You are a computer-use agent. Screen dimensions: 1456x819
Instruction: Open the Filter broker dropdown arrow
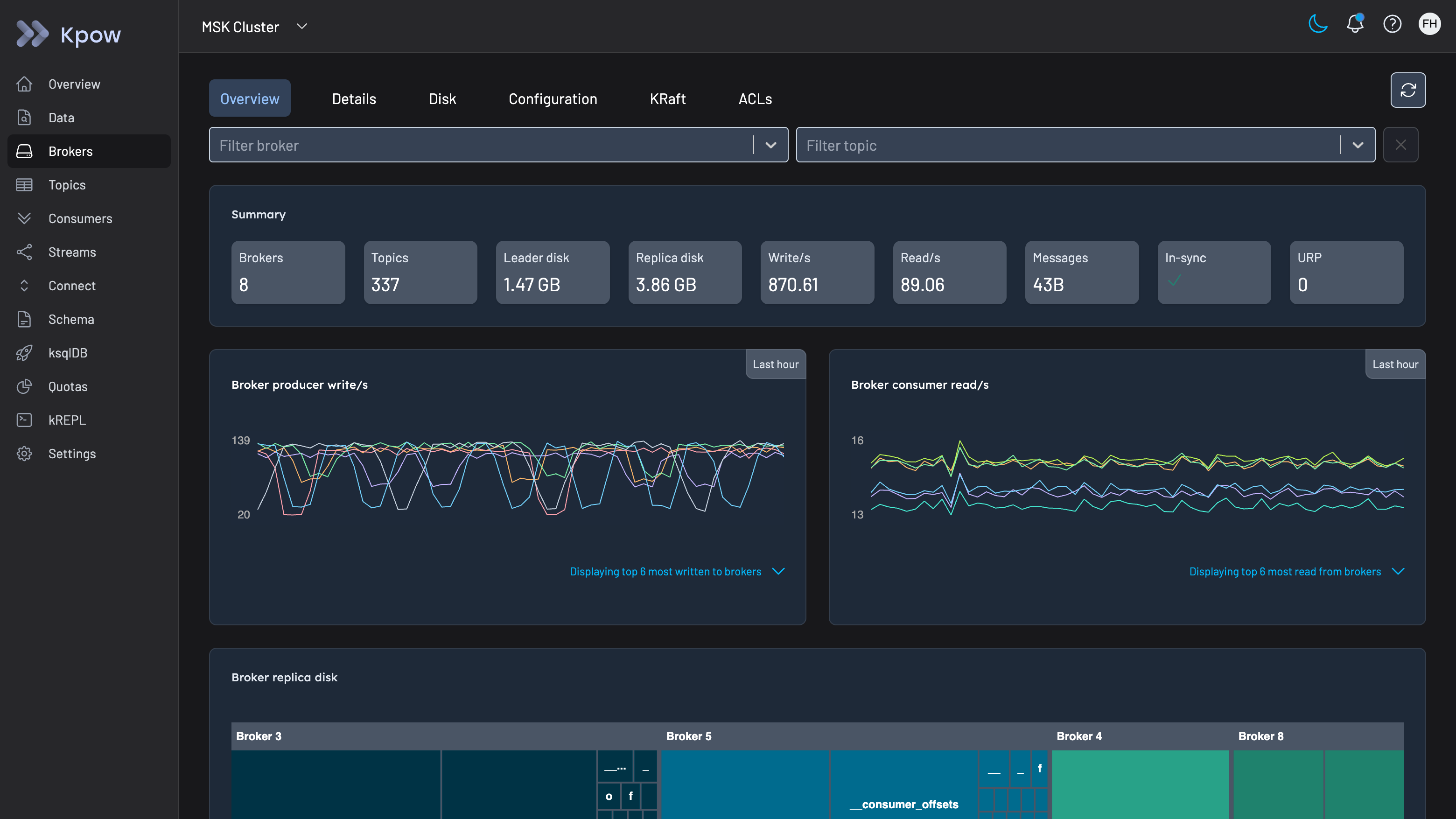point(770,145)
